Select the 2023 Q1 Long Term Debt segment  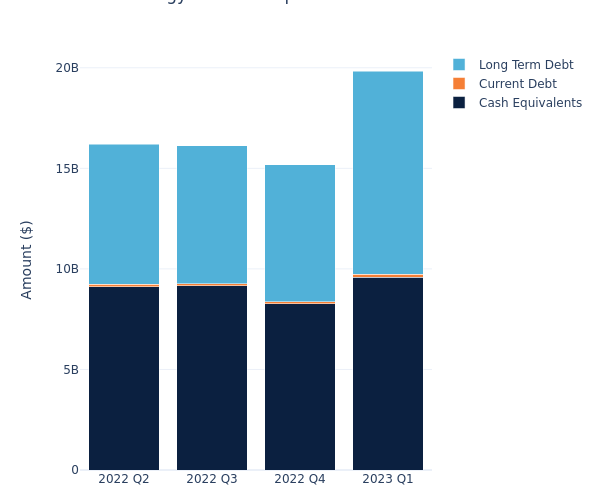pos(388,172)
